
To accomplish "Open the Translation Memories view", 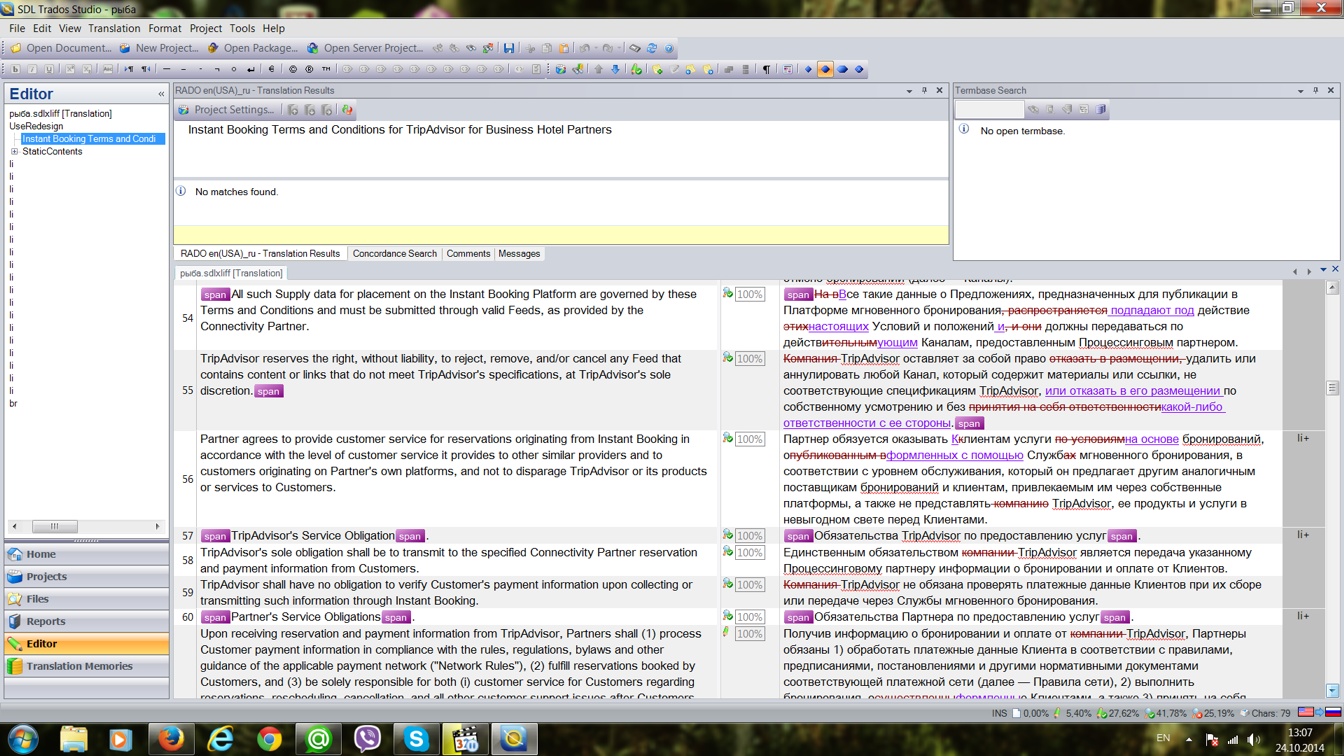I will (79, 666).
